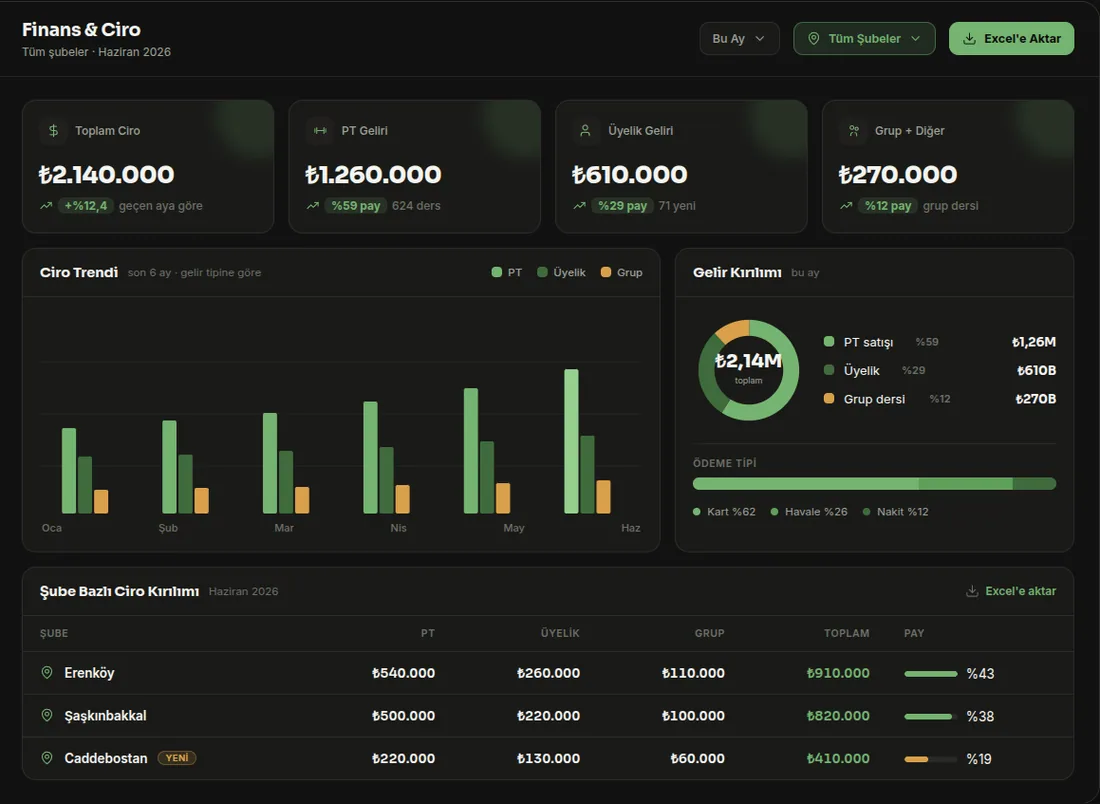Sort table by ŞUBE column header

54,634
